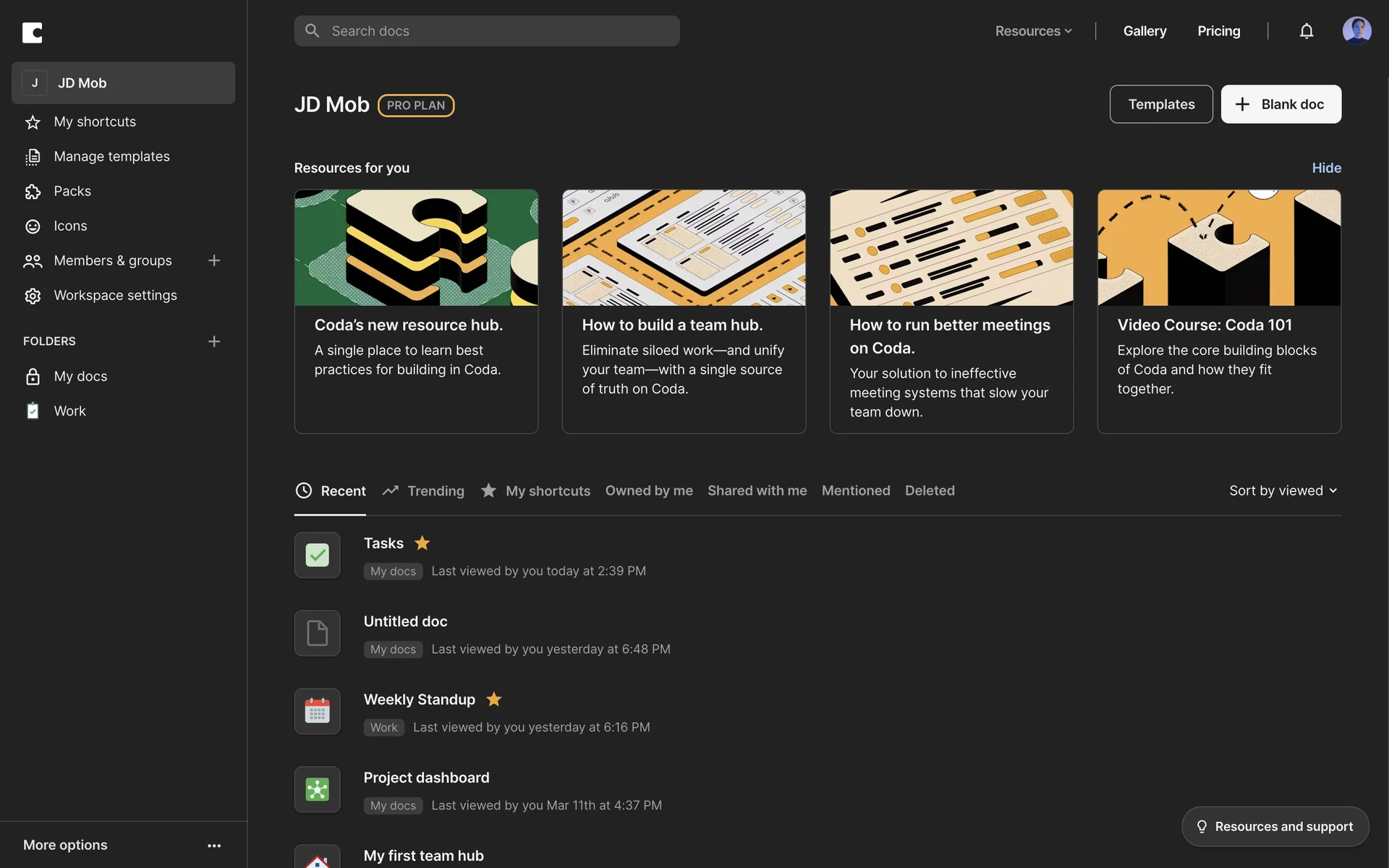
Task: Unstar the Tasks doc
Action: (422, 543)
